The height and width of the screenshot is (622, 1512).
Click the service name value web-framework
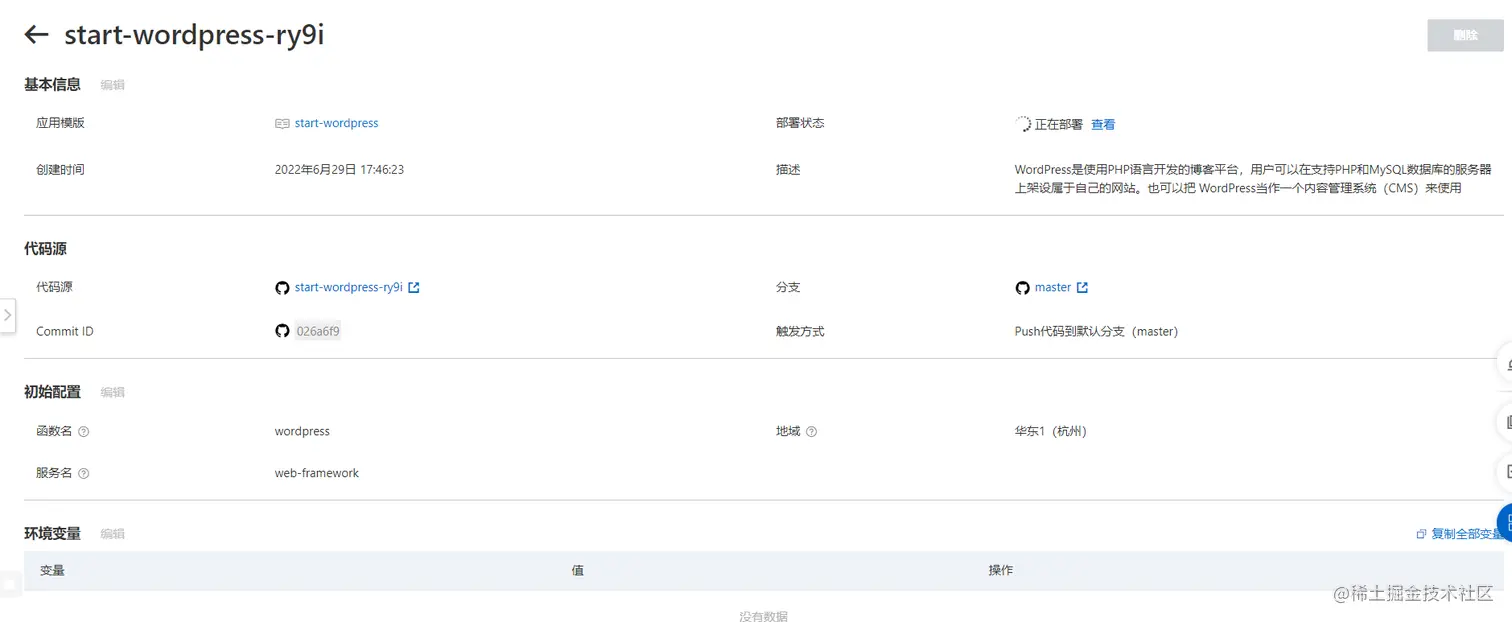click(x=317, y=473)
